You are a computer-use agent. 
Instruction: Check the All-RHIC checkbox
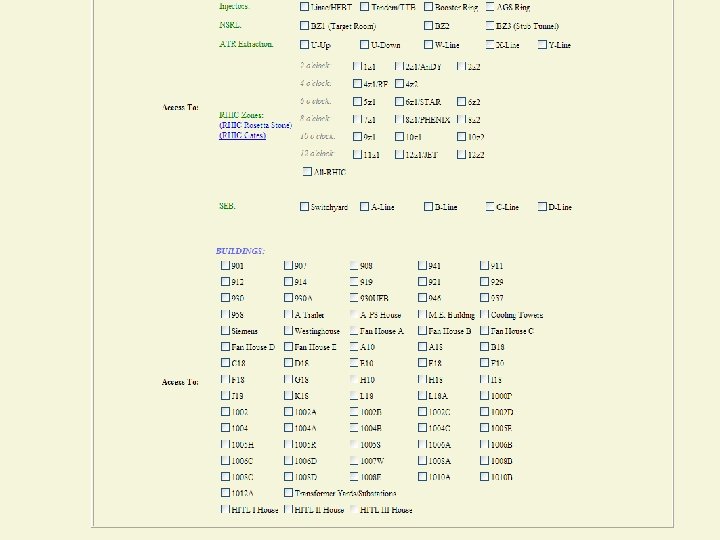307,171
